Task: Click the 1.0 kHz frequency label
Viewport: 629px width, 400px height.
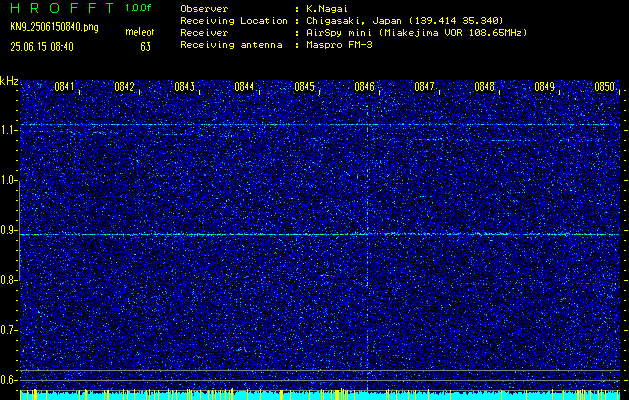Action: (x=8, y=181)
